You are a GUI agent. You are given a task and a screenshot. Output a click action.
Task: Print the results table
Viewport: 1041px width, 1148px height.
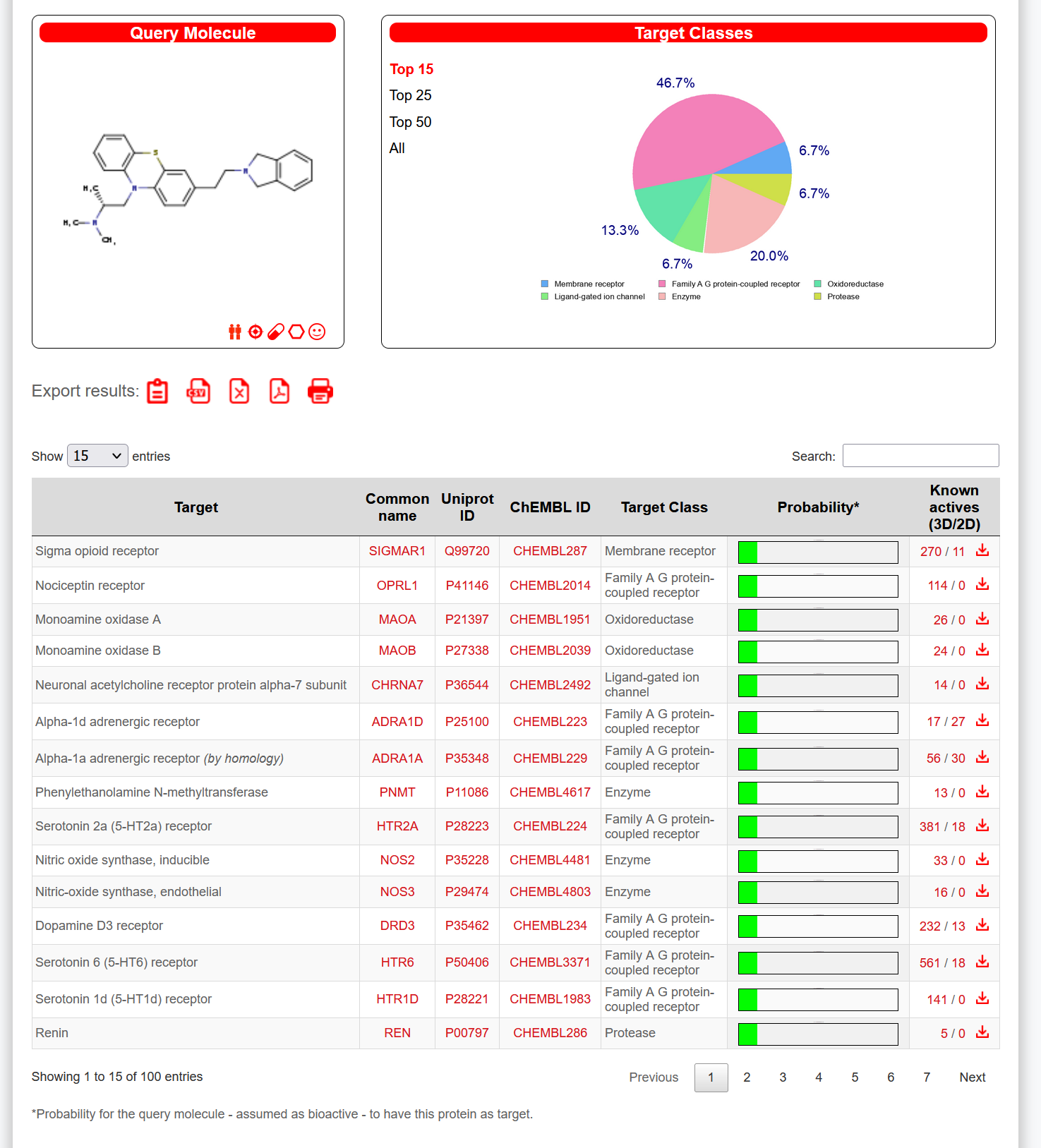(x=320, y=391)
